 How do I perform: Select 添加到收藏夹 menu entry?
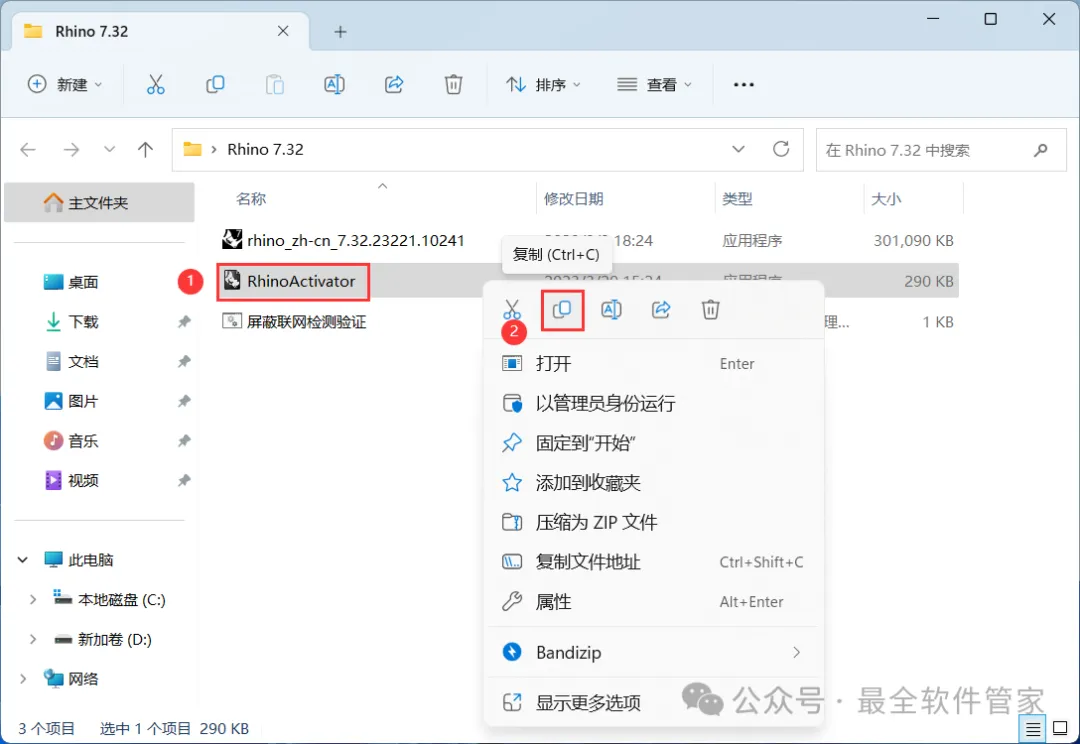click(x=653, y=483)
